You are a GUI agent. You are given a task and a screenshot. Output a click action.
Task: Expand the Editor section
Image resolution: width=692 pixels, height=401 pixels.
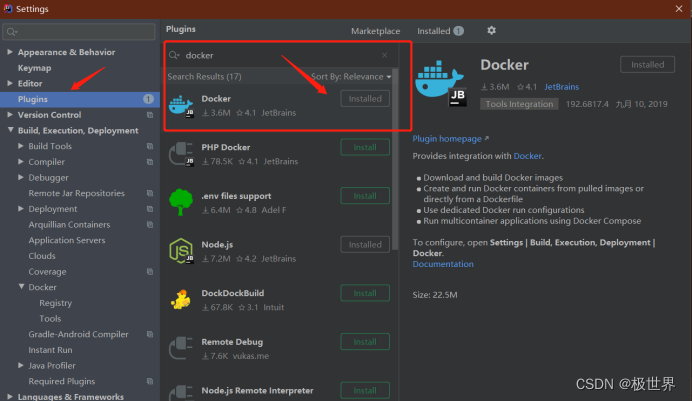tap(10, 83)
